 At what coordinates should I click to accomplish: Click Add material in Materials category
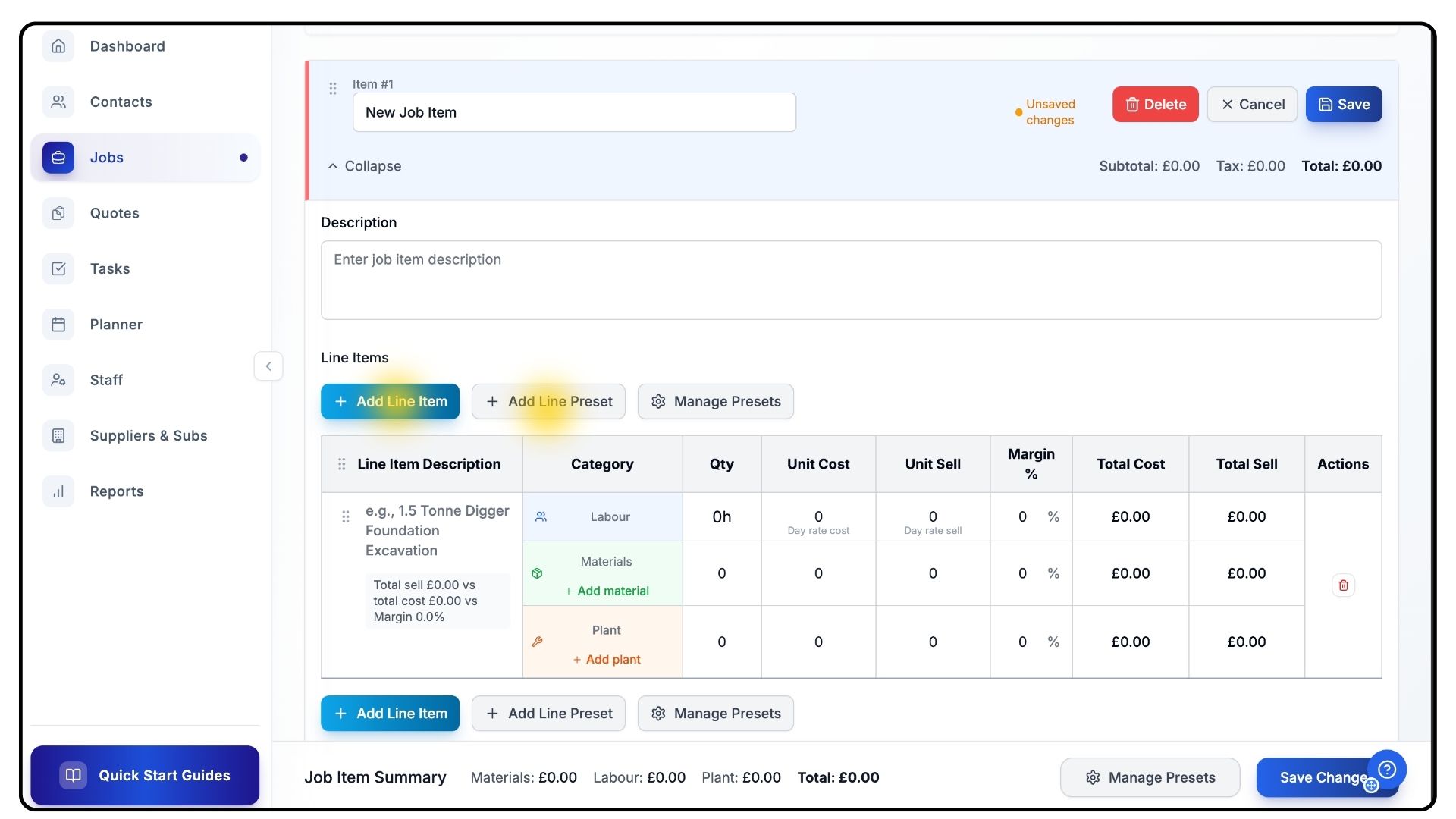pos(607,591)
